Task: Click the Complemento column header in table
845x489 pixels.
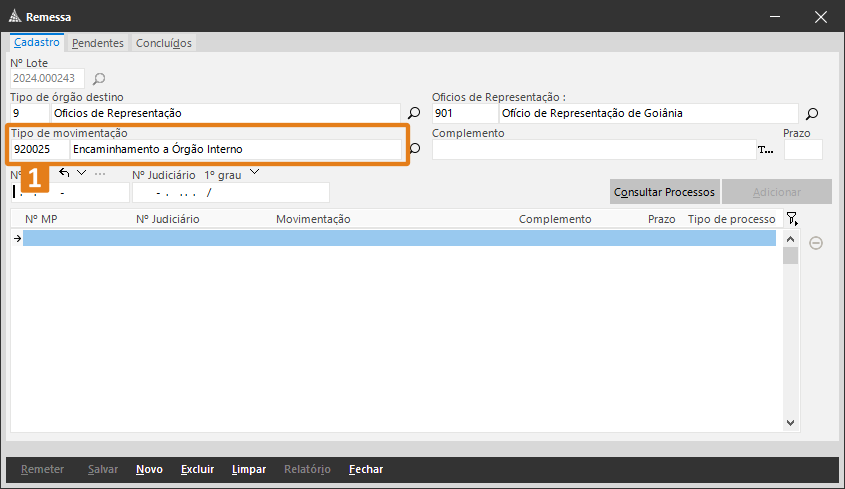Action: tap(555, 219)
